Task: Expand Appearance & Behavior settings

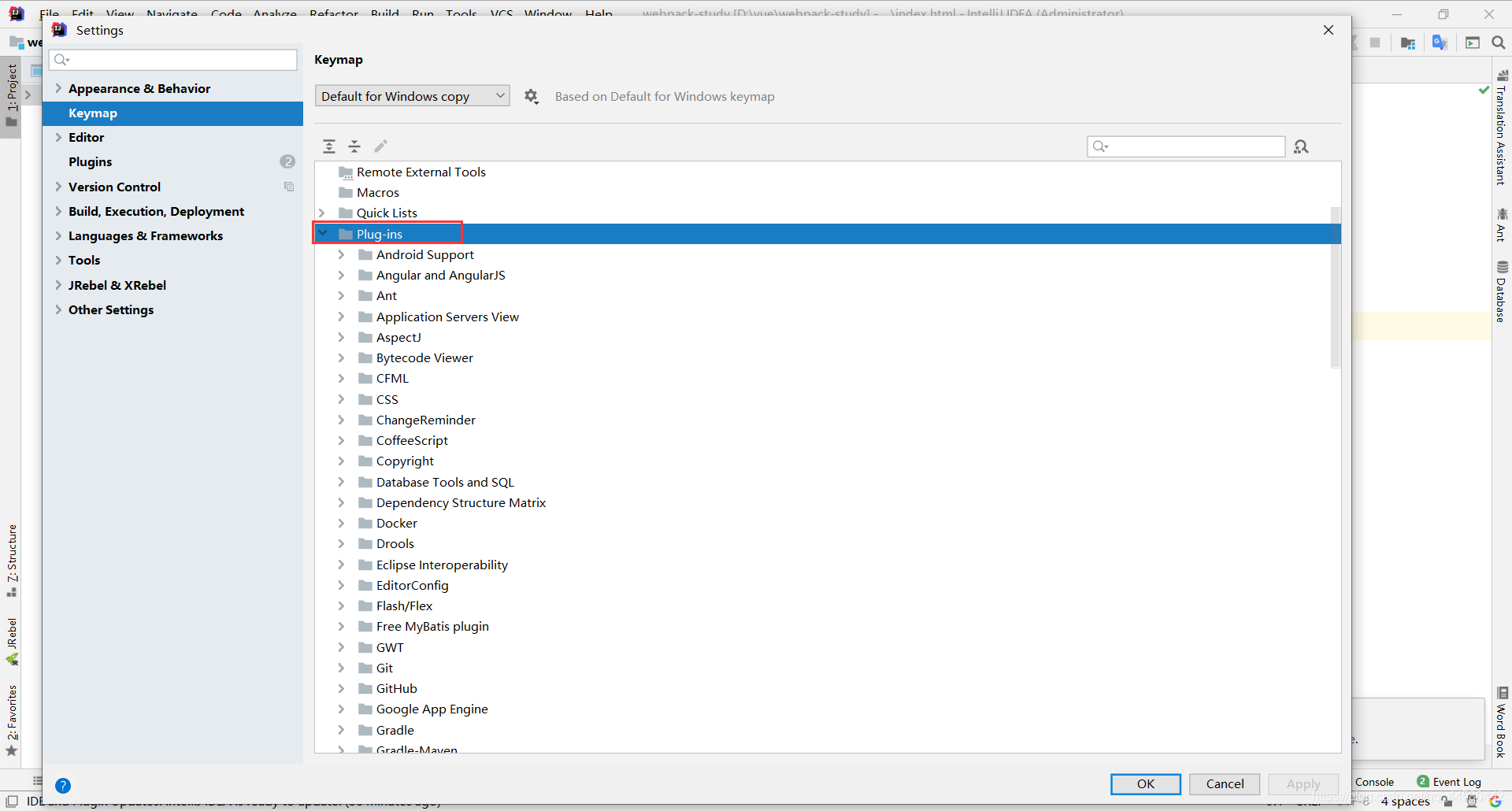Action: coord(58,88)
